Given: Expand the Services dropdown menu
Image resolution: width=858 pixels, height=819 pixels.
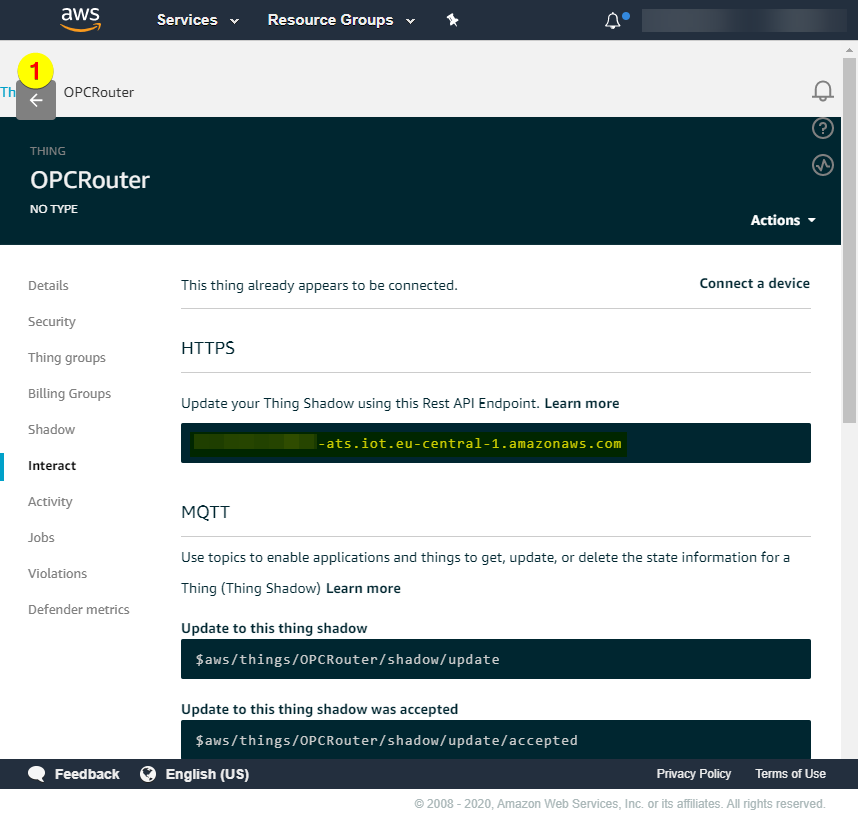Looking at the screenshot, I should click(x=198, y=20).
